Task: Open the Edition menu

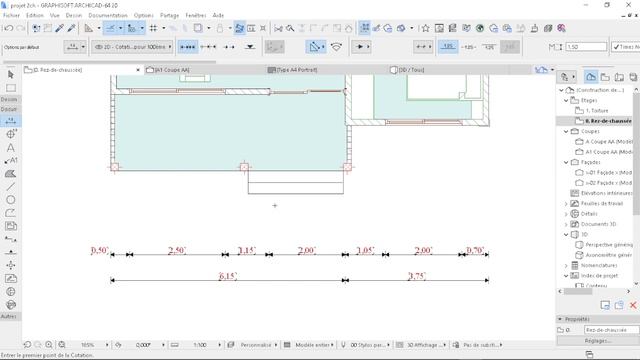Action: [35, 15]
